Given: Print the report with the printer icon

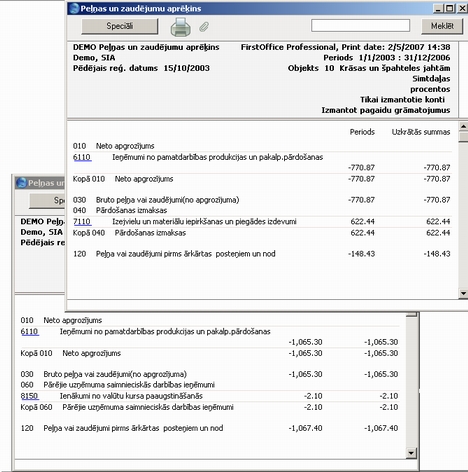Looking at the screenshot, I should tap(181, 27).
